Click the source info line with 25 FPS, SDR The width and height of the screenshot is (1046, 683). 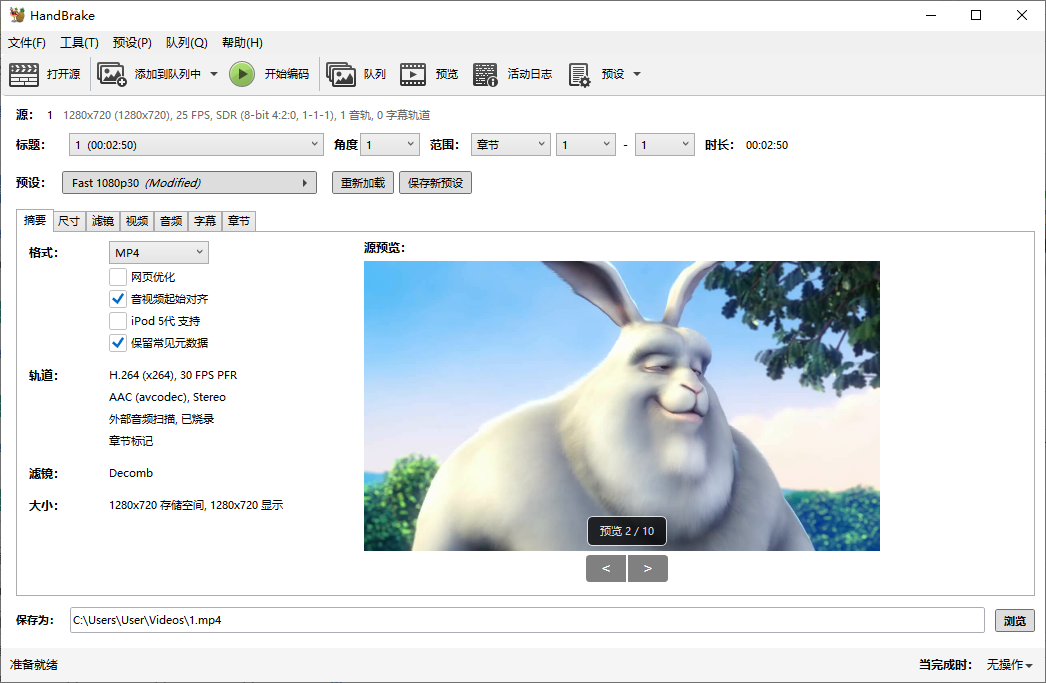tap(247, 115)
